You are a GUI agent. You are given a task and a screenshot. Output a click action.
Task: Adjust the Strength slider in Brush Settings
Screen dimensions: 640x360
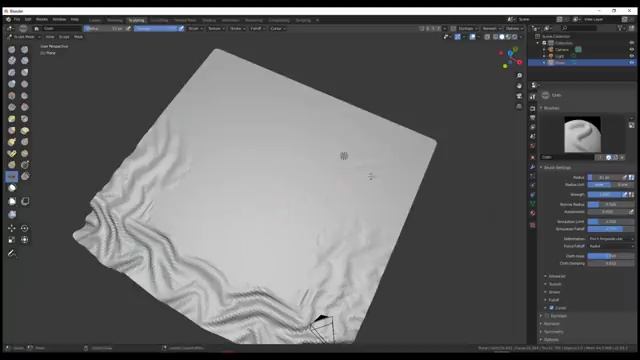604,195
